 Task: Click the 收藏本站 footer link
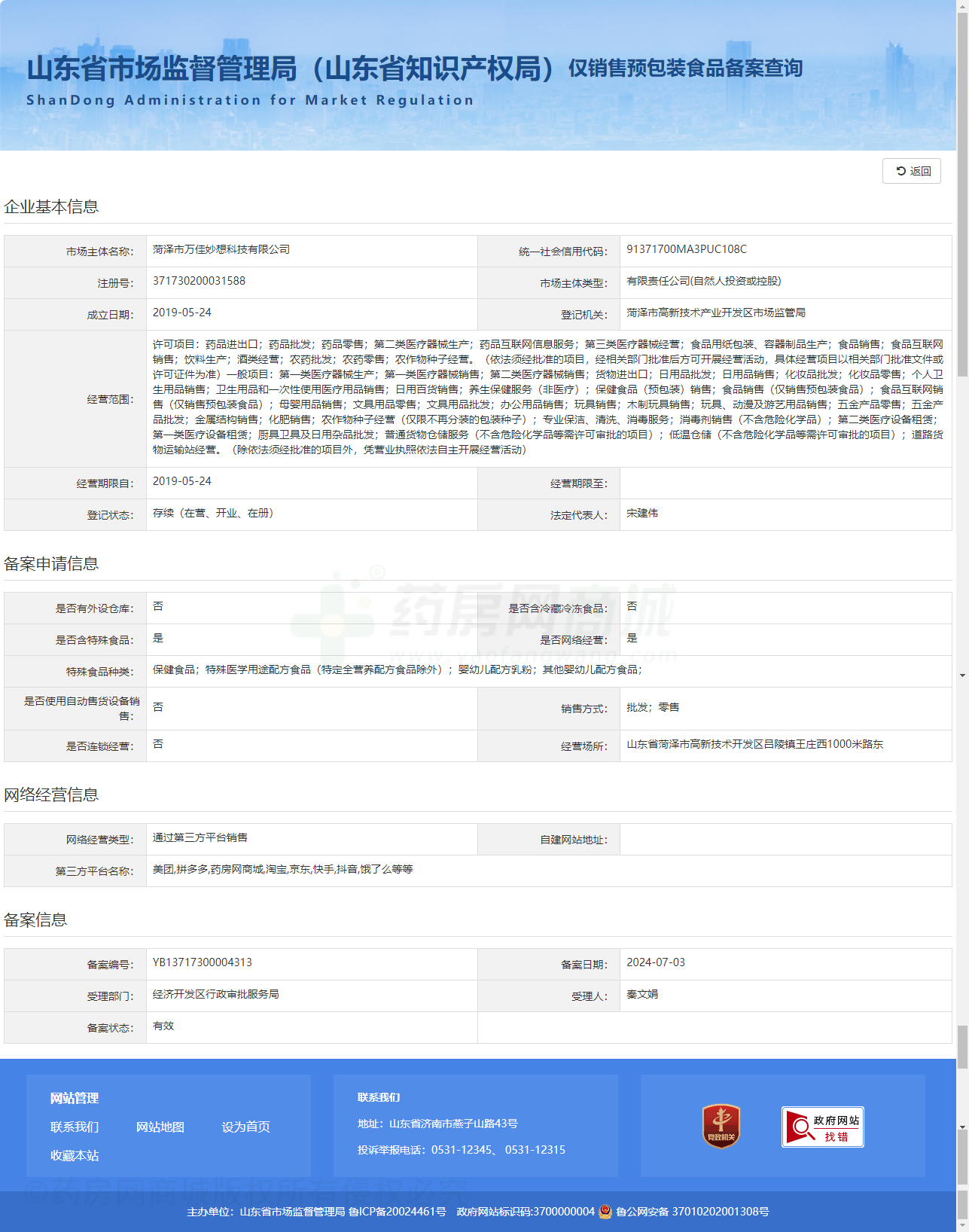[74, 1155]
